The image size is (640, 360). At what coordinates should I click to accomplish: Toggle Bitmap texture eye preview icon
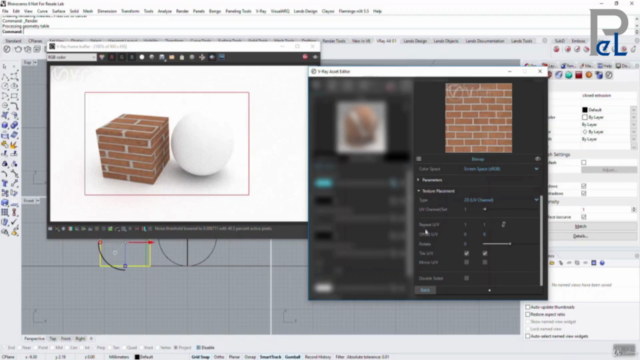[538, 159]
